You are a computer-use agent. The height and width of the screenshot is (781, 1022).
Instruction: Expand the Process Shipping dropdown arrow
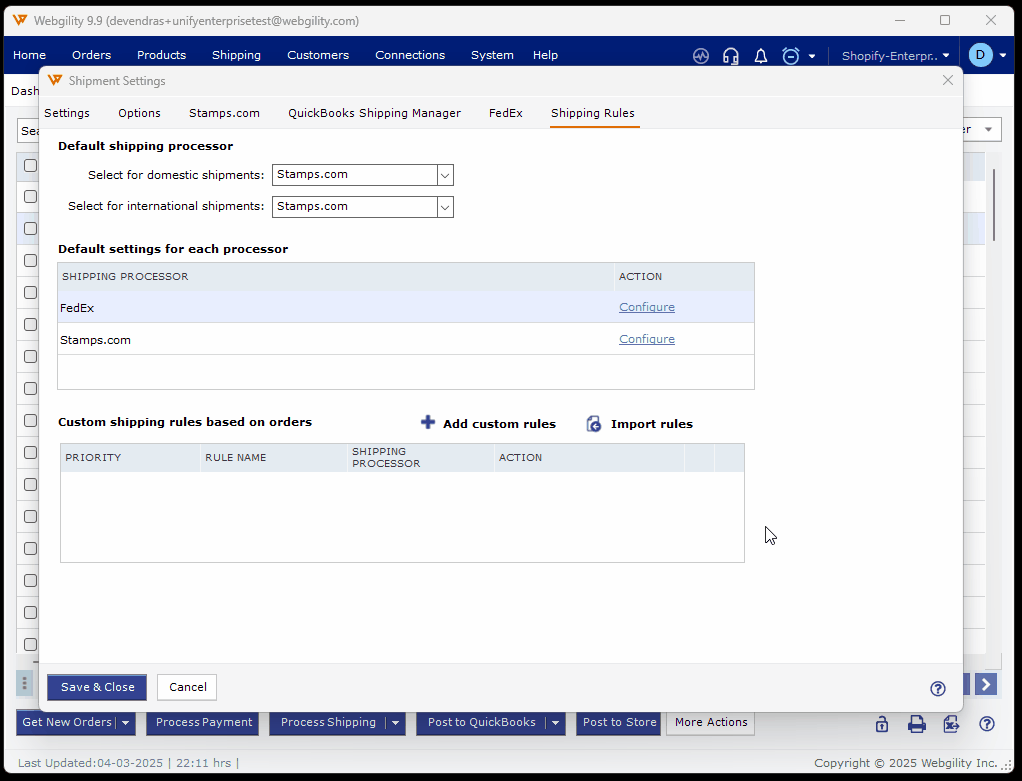pos(395,722)
